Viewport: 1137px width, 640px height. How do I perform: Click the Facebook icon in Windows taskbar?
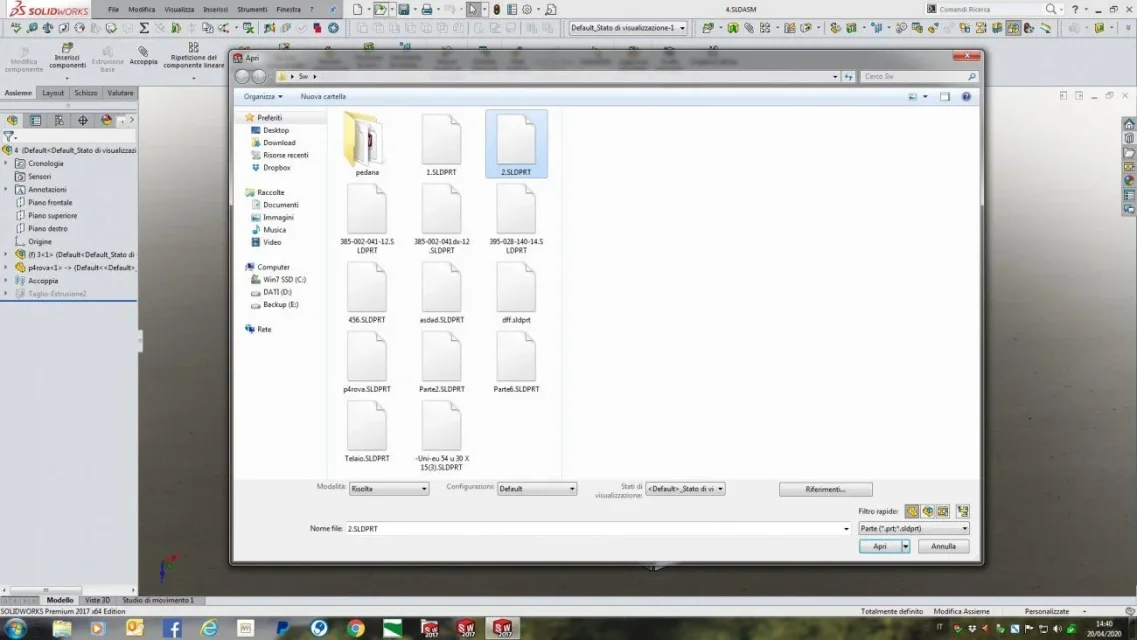pyautogui.click(x=172, y=628)
